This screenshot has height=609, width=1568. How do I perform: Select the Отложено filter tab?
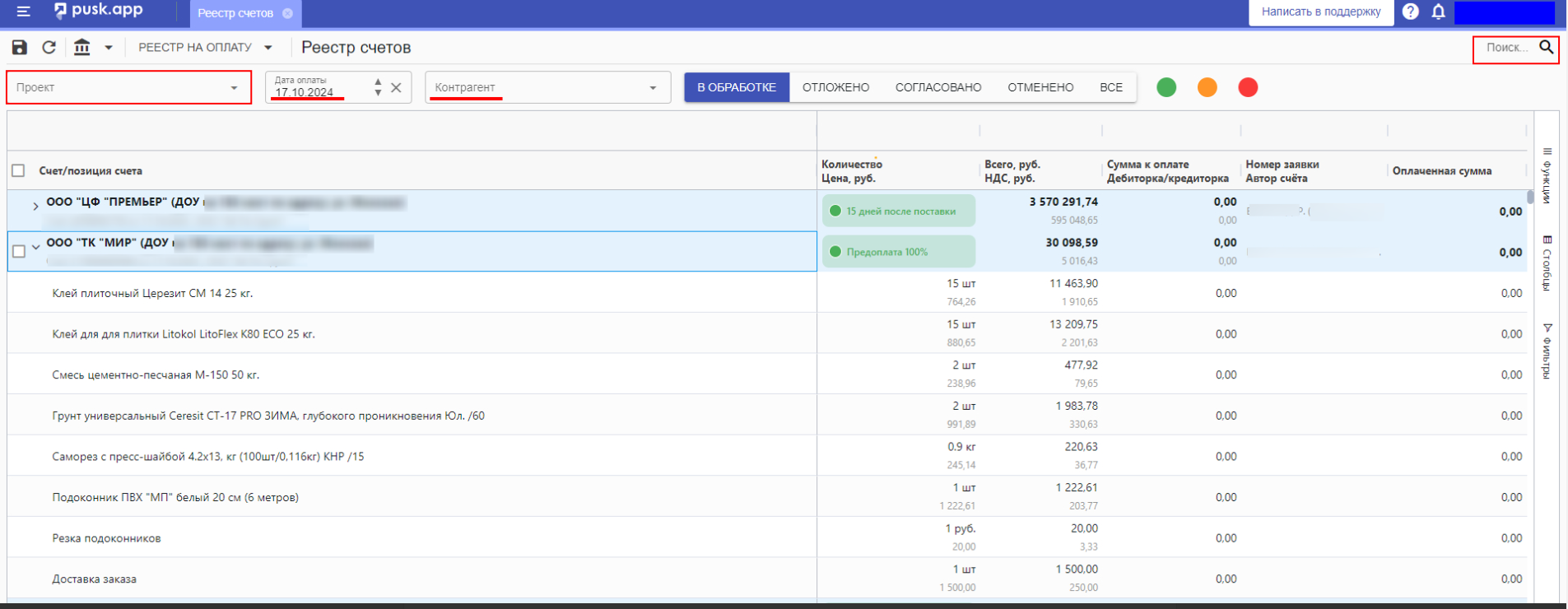click(x=835, y=87)
